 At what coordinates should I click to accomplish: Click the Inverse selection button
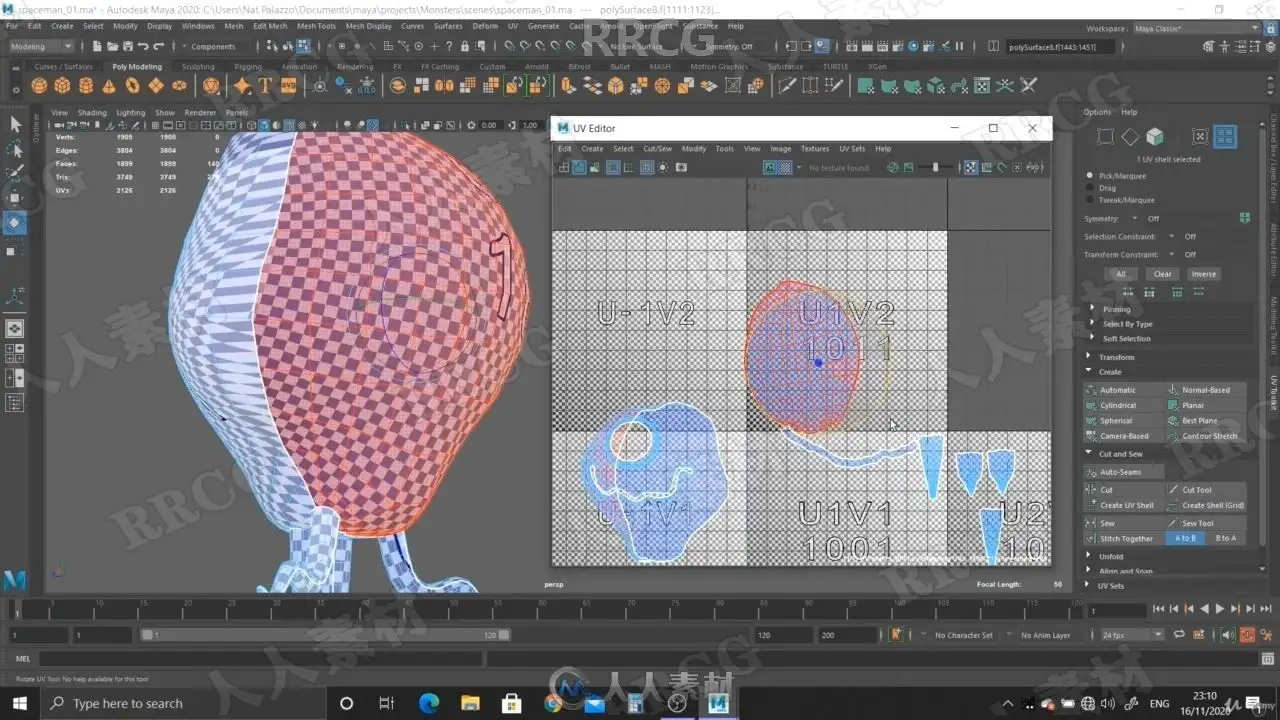1204,274
